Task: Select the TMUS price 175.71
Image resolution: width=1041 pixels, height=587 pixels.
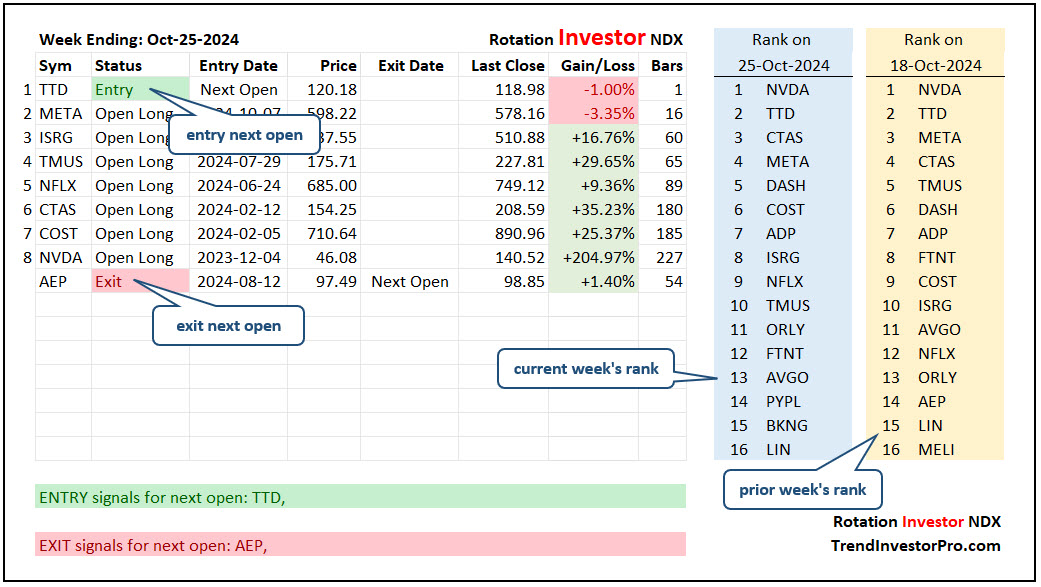Action: [332, 161]
